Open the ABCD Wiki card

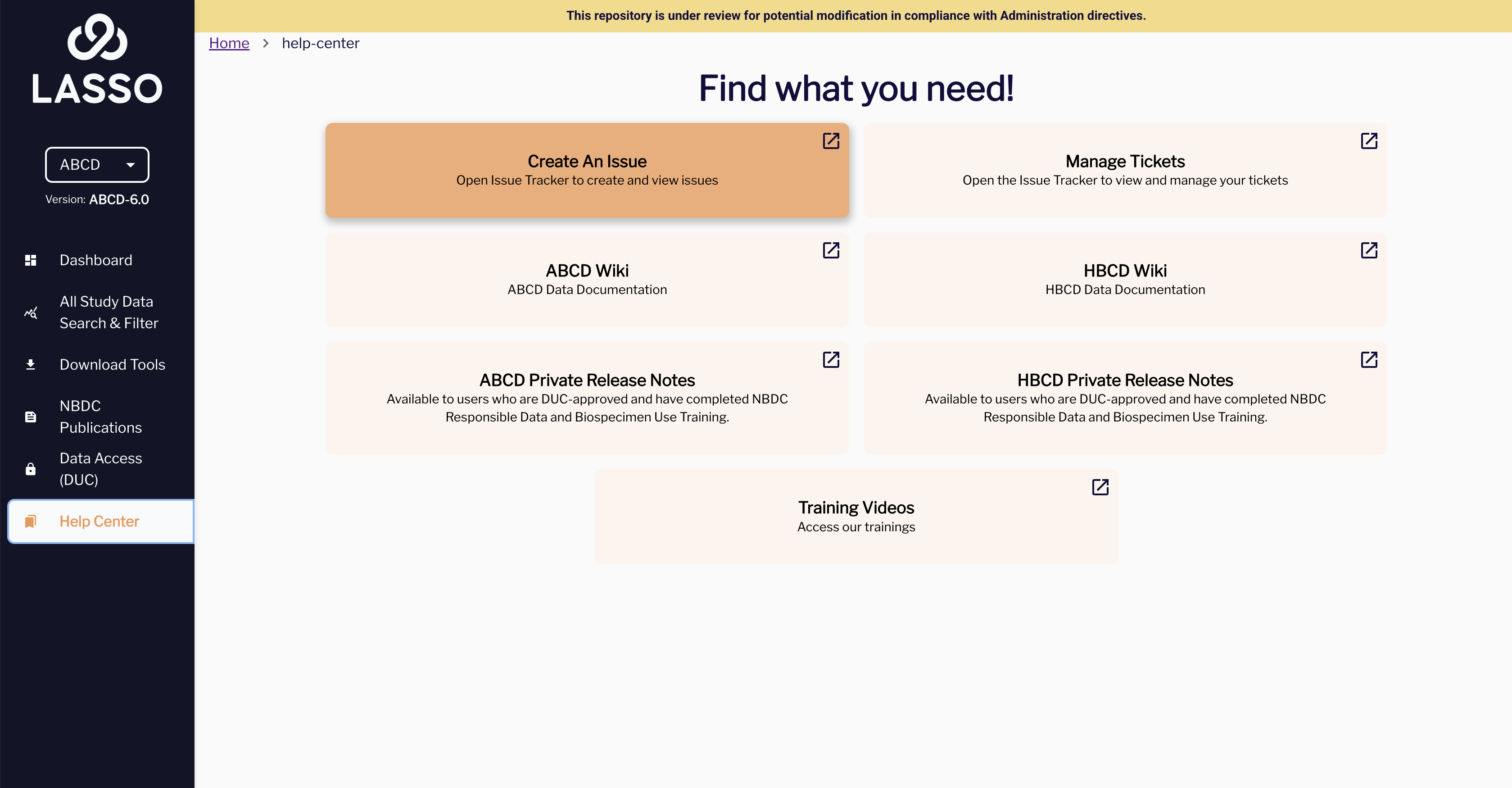pyautogui.click(x=587, y=280)
